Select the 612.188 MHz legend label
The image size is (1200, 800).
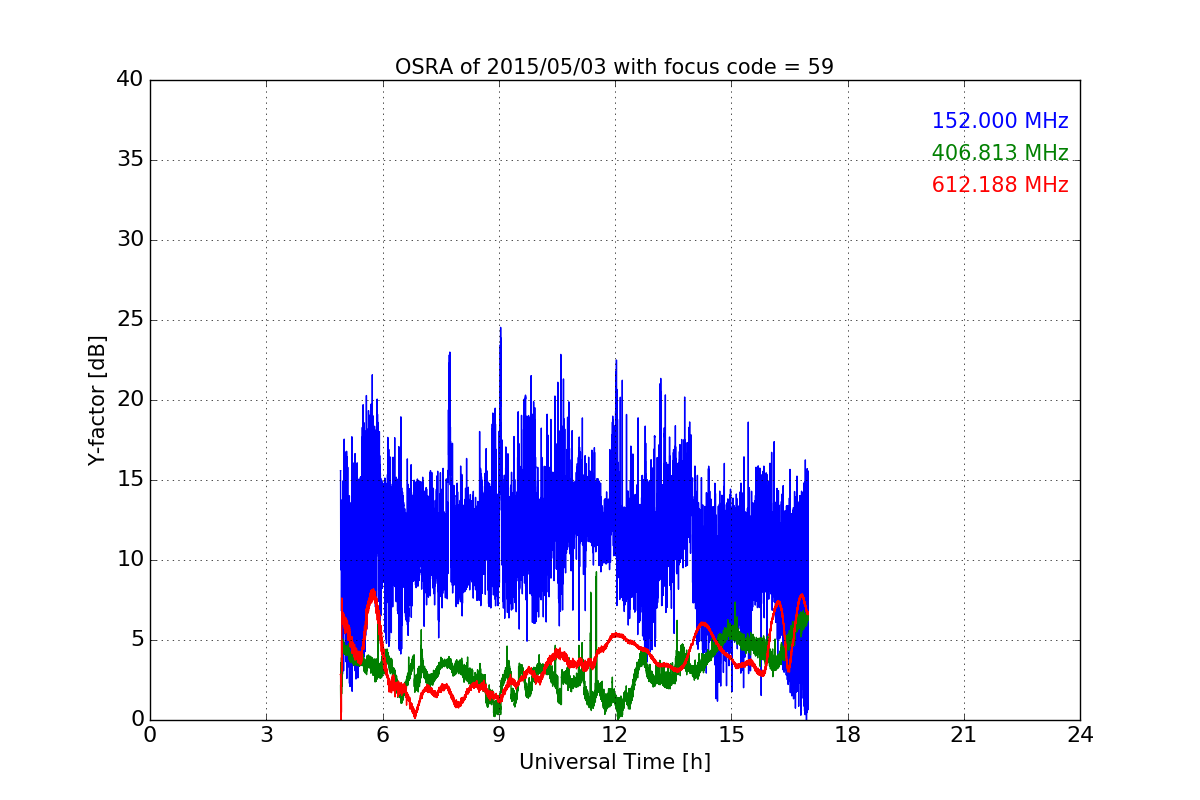coord(1000,185)
